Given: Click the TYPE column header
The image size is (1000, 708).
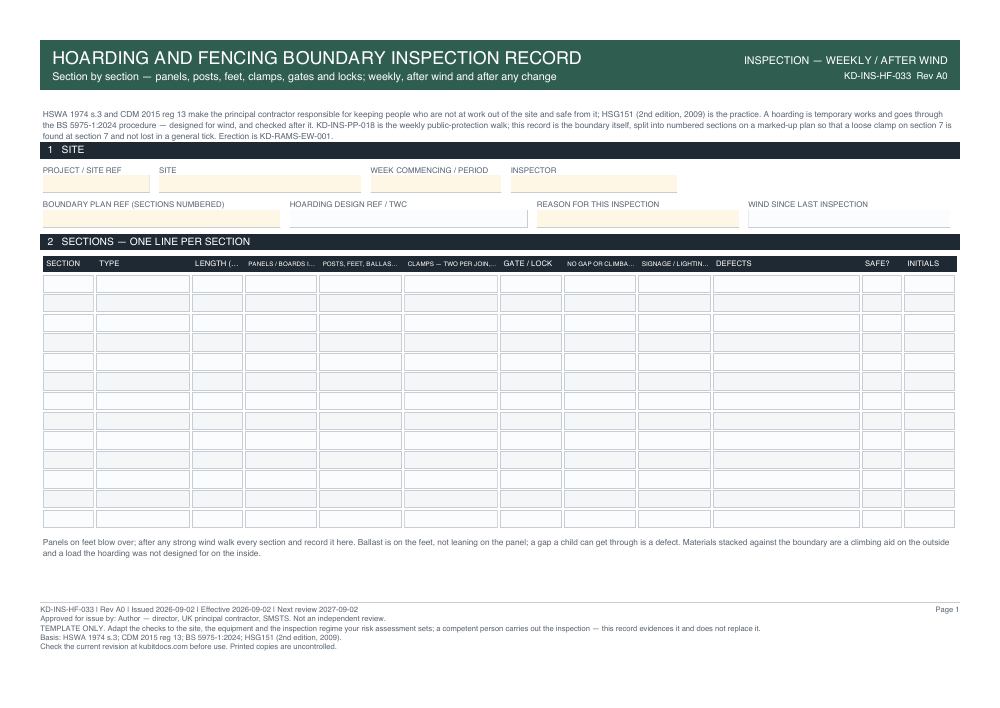Looking at the screenshot, I should pyautogui.click(x=109, y=263).
